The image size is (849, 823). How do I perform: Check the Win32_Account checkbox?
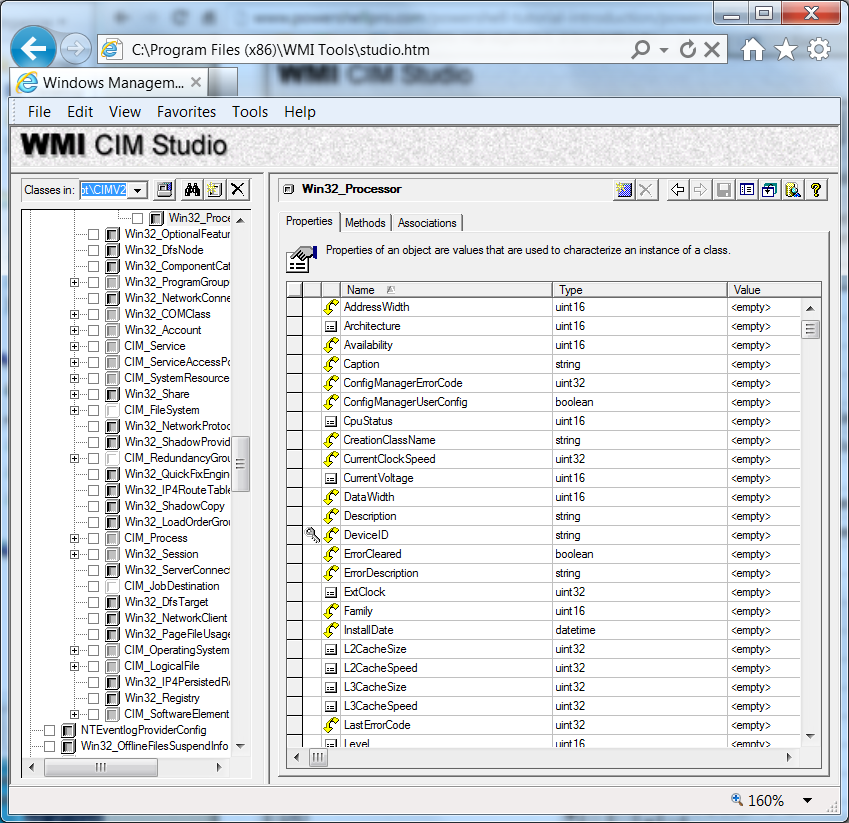pyautogui.click(x=94, y=330)
